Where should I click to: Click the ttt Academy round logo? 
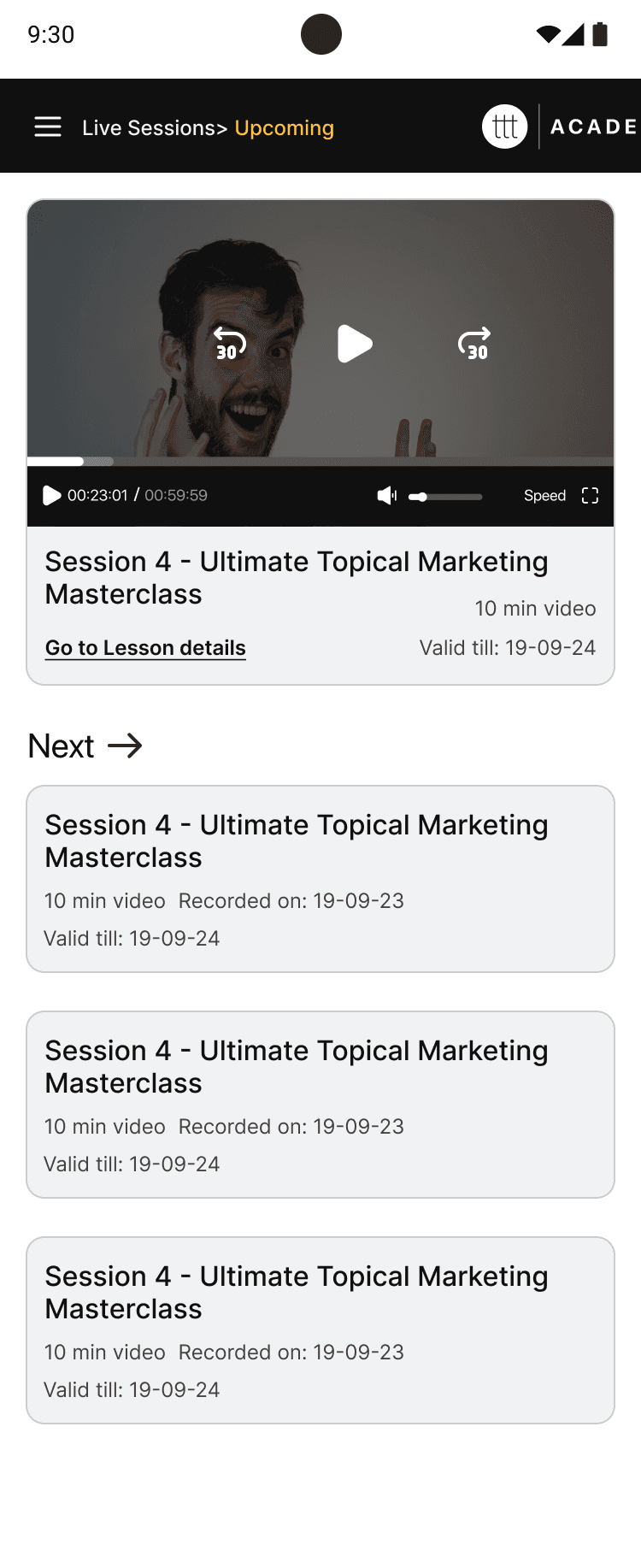point(505,127)
